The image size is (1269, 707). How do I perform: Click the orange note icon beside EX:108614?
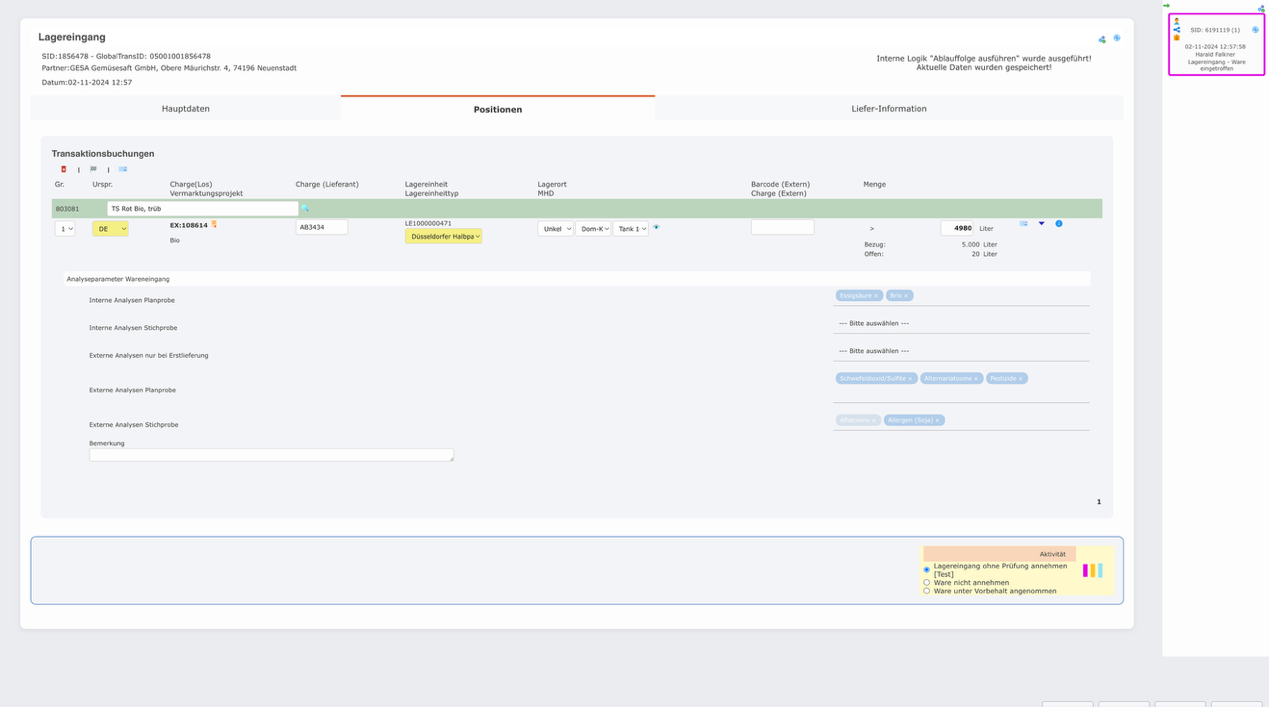pos(214,225)
